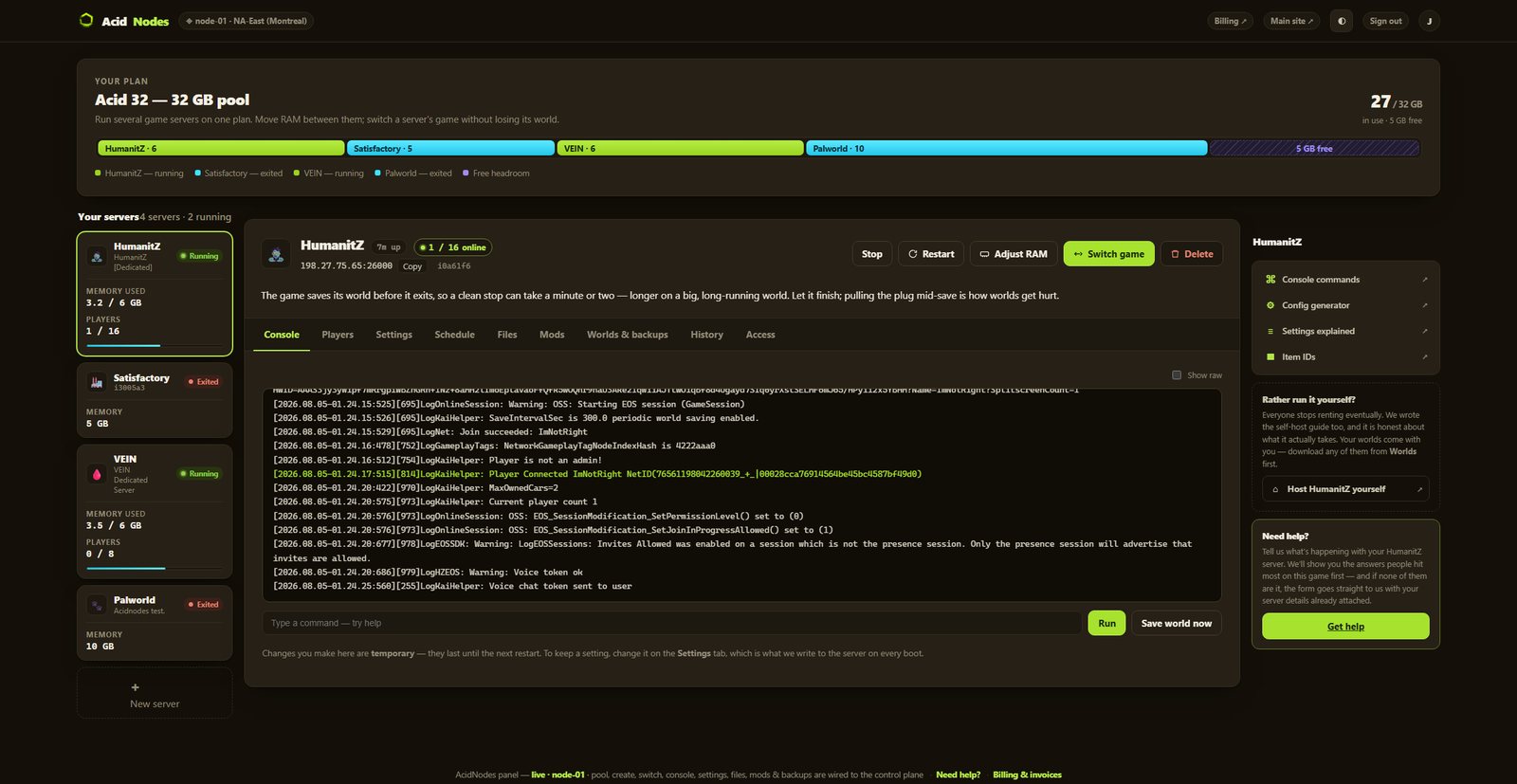The height and width of the screenshot is (784, 1517).
Task: Click the 5 GB free pool segment
Action: pyautogui.click(x=1314, y=148)
